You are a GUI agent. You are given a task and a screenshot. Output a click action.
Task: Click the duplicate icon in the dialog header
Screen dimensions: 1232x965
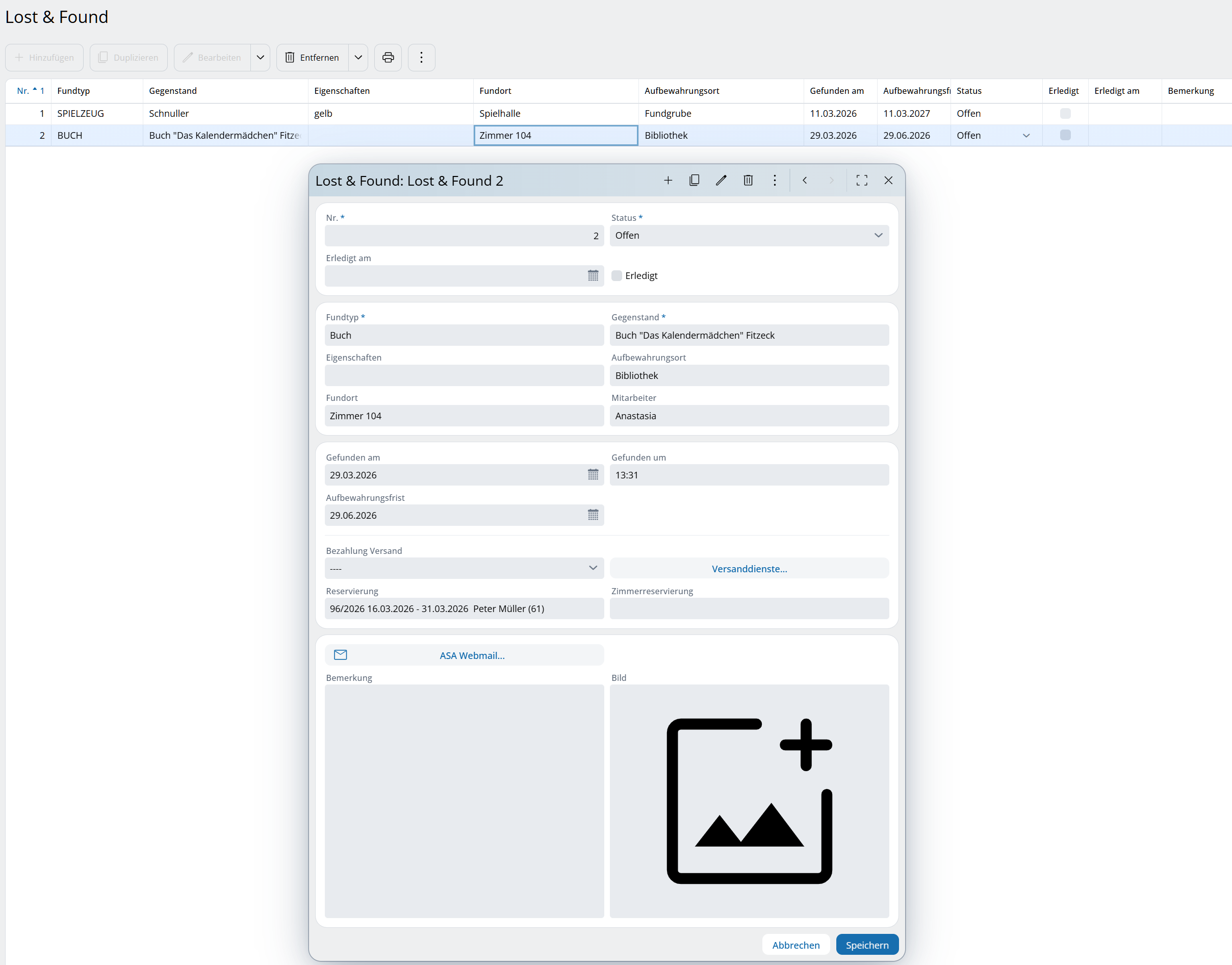(x=694, y=180)
